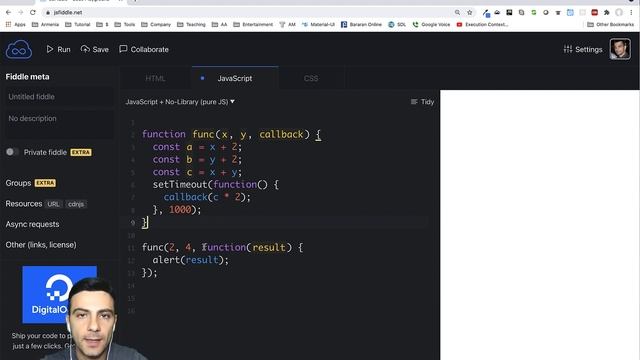The height and width of the screenshot is (360, 640).
Task: Open the Company bookmarks folder
Action: (x=156, y=24)
